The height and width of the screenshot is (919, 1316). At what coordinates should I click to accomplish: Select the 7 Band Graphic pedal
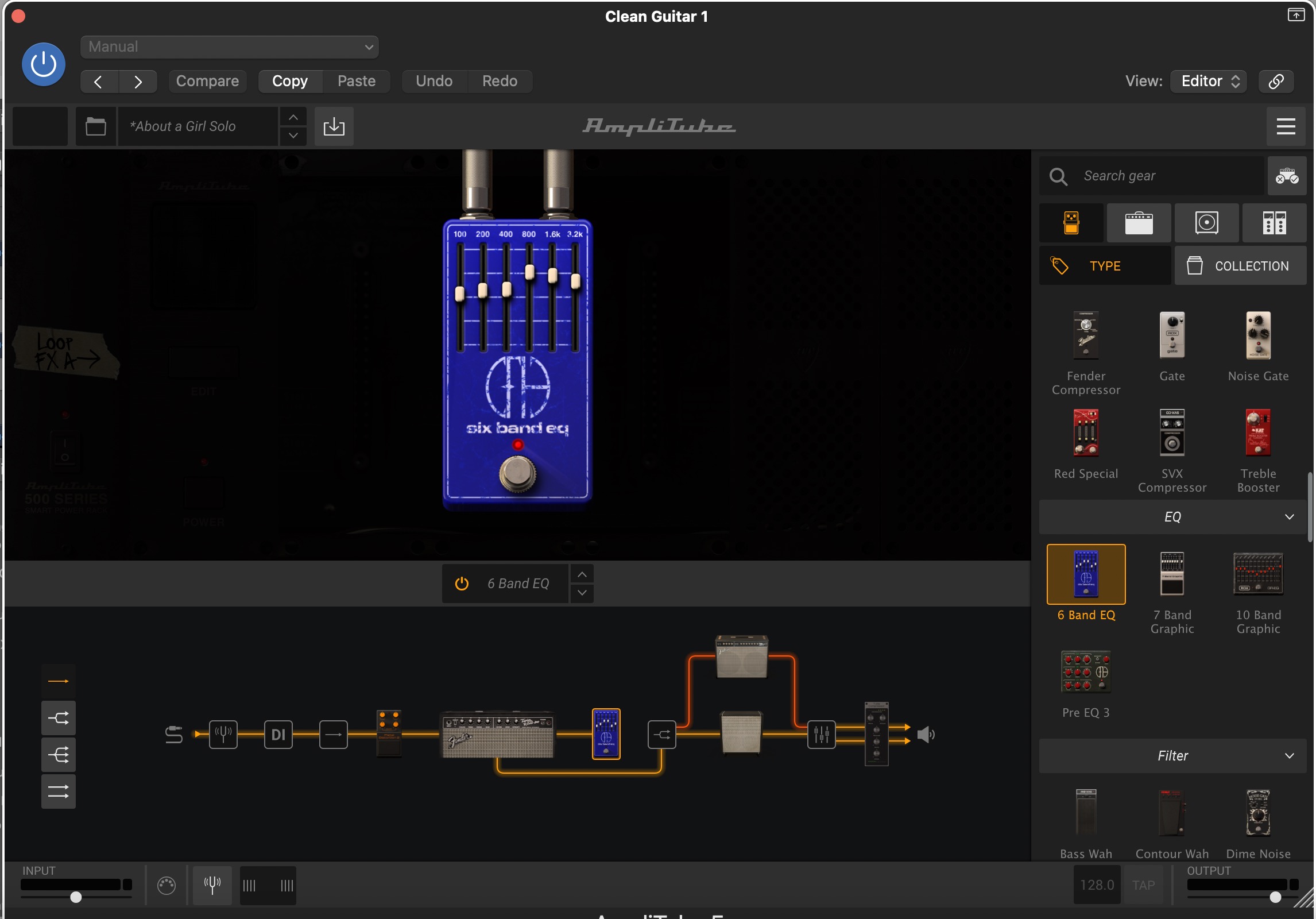[x=1172, y=592]
